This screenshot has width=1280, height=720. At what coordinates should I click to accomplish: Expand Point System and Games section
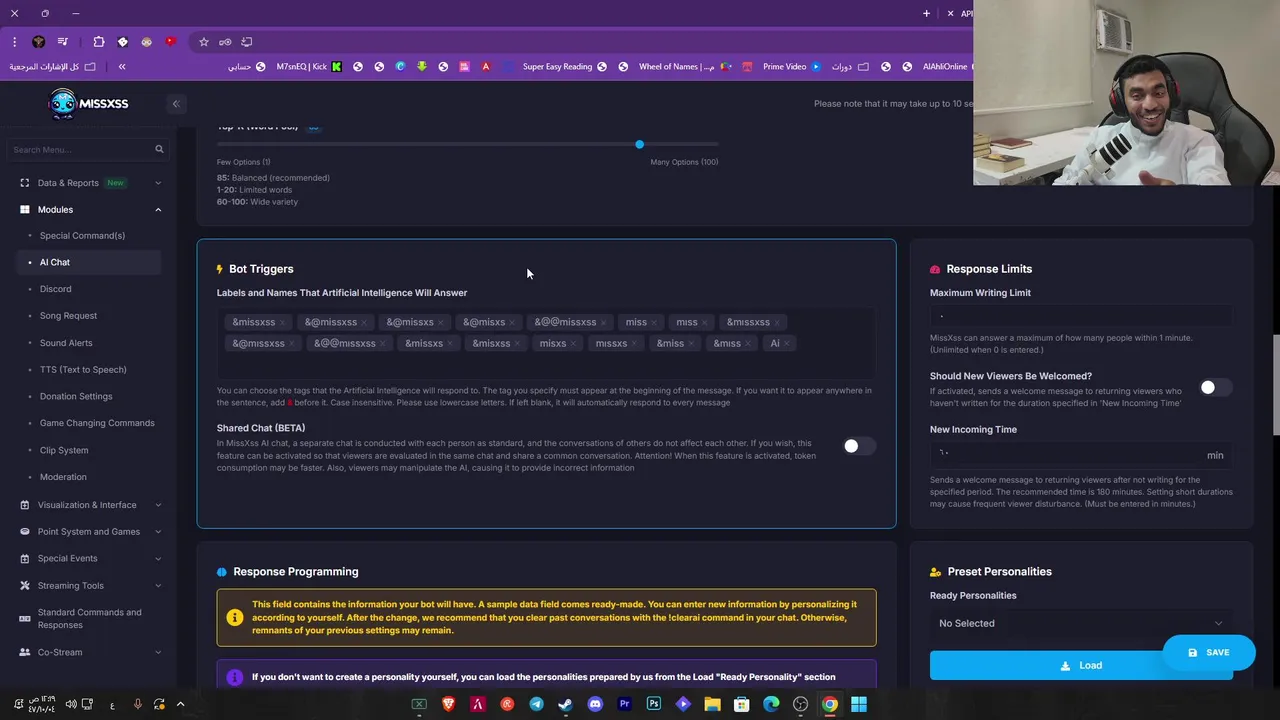tap(90, 532)
